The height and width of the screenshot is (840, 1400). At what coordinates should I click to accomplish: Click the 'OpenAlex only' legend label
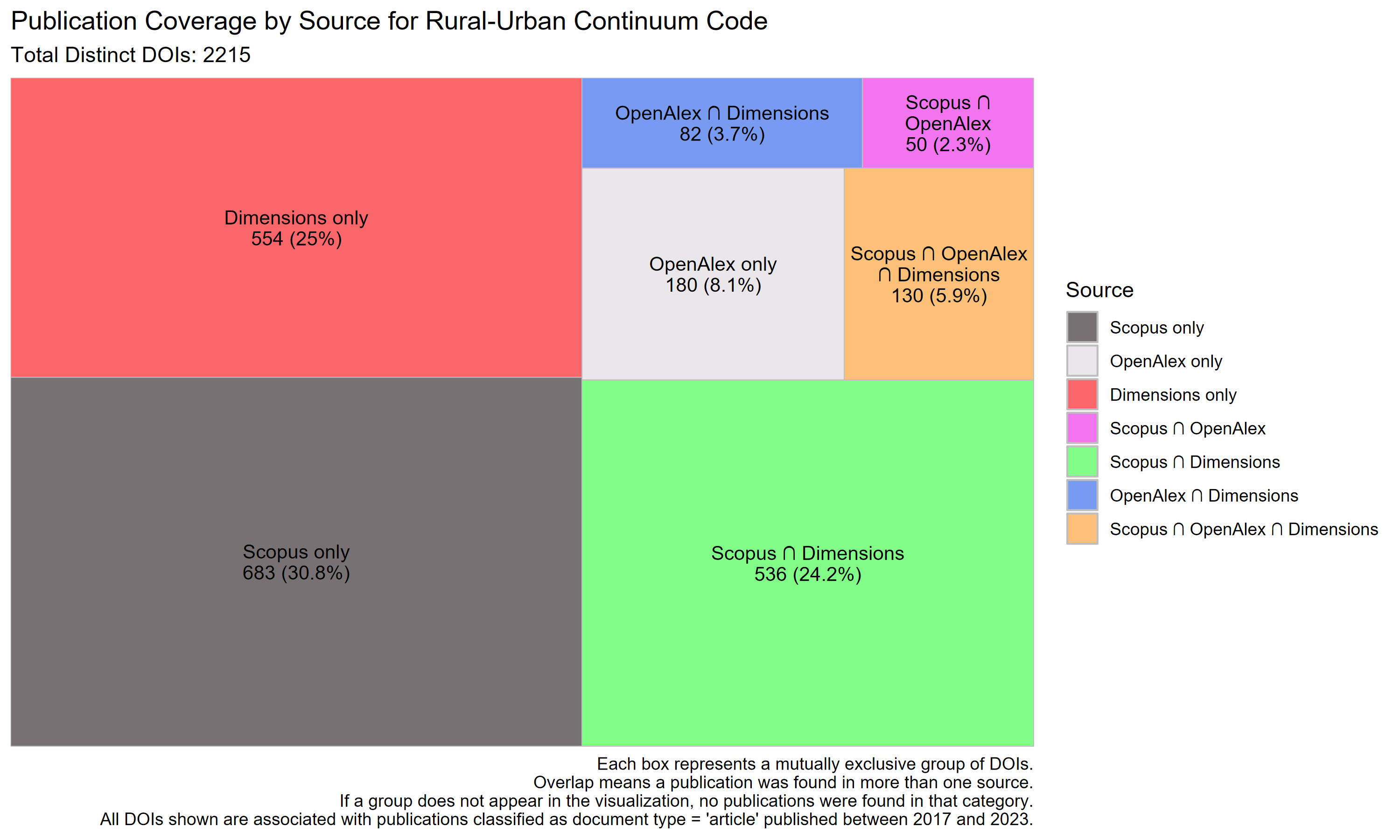1166,361
